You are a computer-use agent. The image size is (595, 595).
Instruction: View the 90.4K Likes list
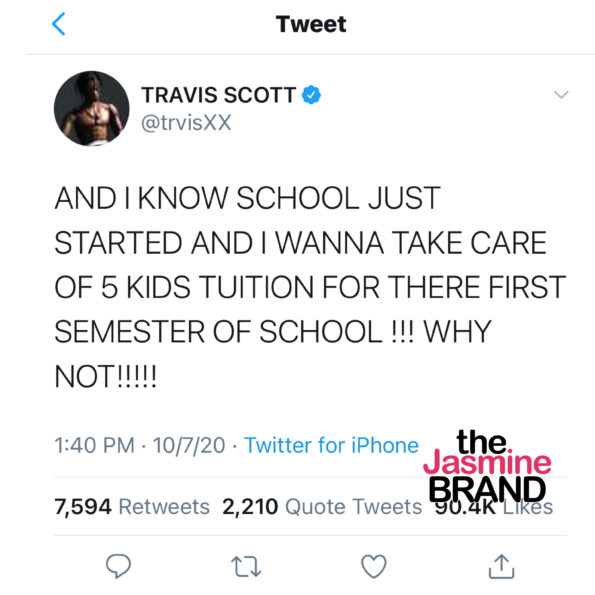tap(493, 507)
